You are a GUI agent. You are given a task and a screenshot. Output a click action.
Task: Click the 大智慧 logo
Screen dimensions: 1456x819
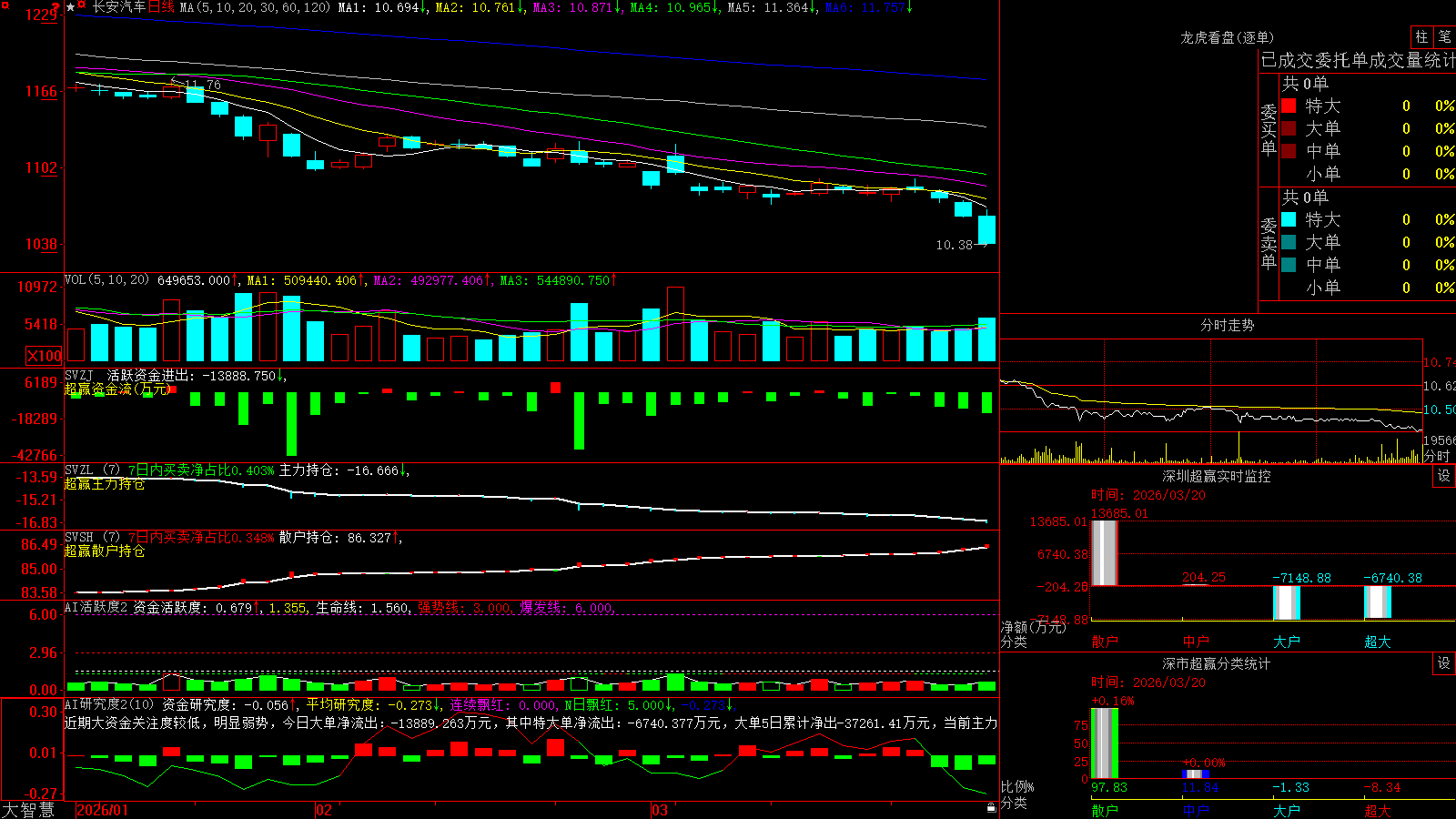click(x=28, y=810)
